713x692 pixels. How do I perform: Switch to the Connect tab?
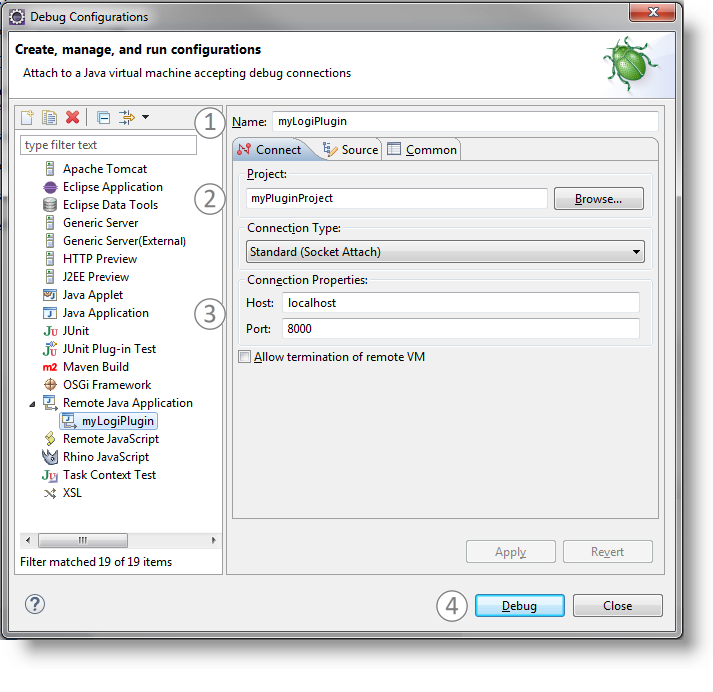tap(269, 150)
